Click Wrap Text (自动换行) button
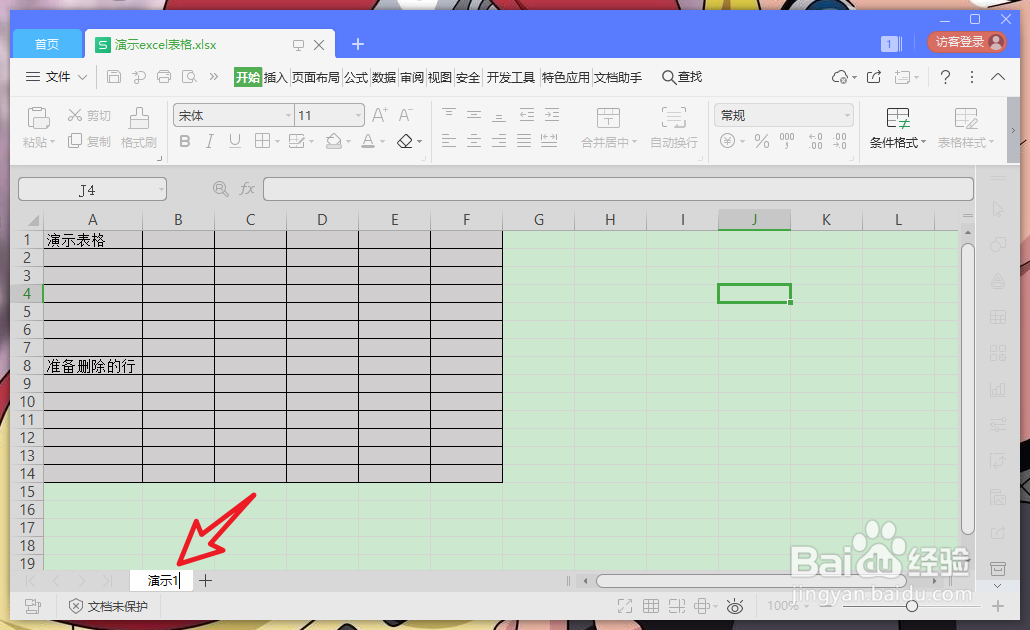The width and height of the screenshot is (1030, 630). coord(673,127)
